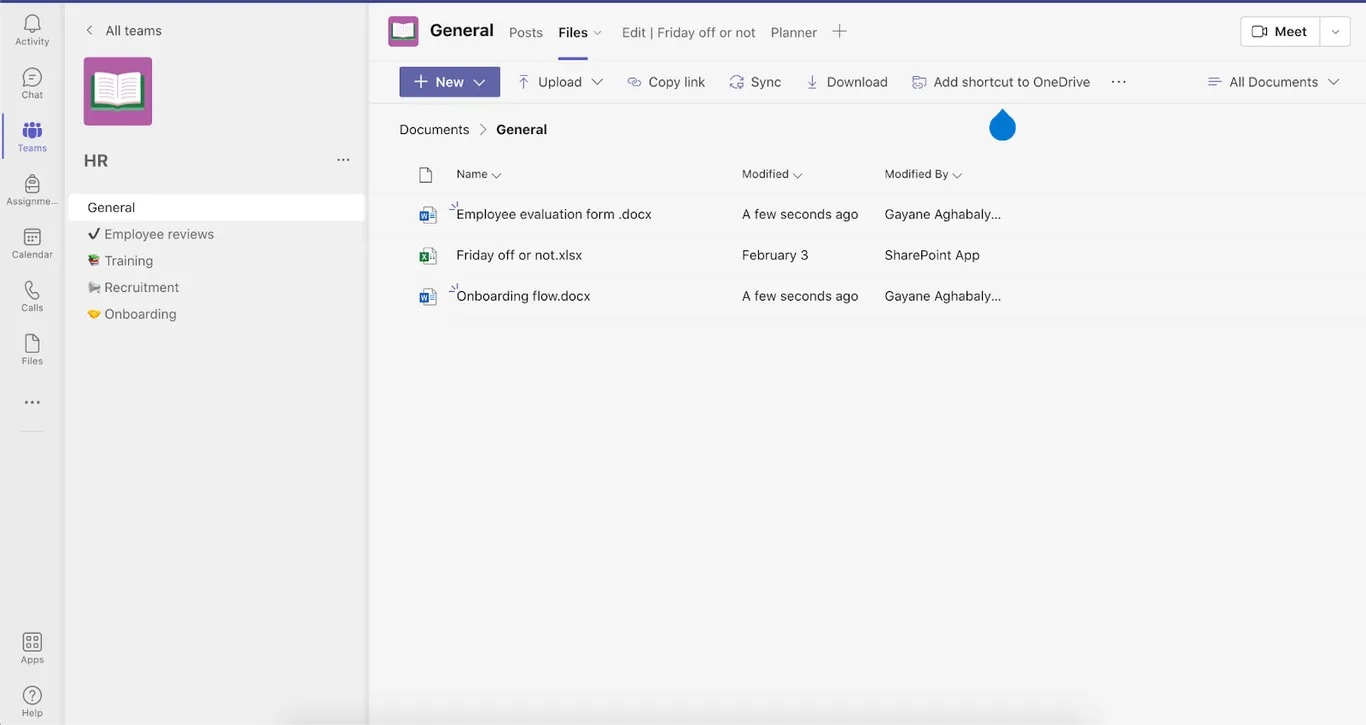Screen dimensions: 1366x725
Task: Go to Documents in breadcrumb
Action: coord(434,129)
